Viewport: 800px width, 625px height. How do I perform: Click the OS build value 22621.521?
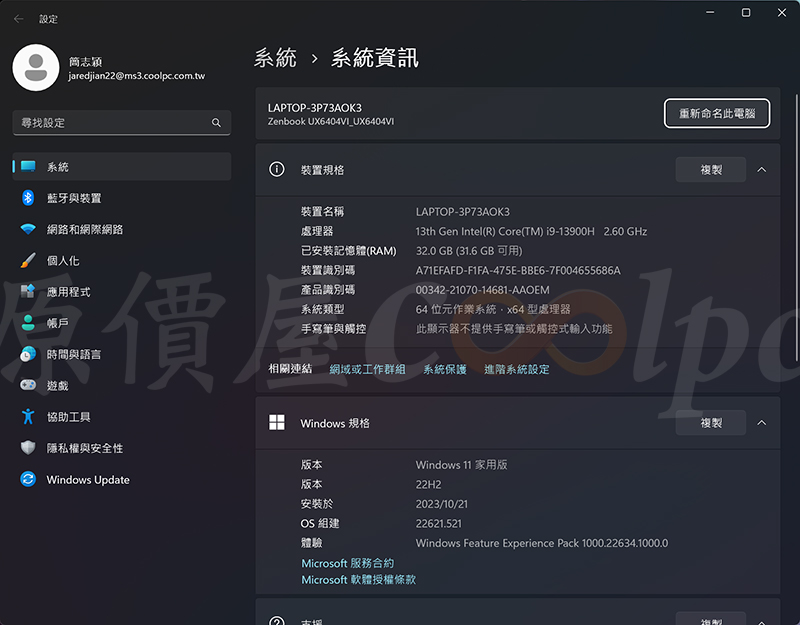[x=438, y=523]
